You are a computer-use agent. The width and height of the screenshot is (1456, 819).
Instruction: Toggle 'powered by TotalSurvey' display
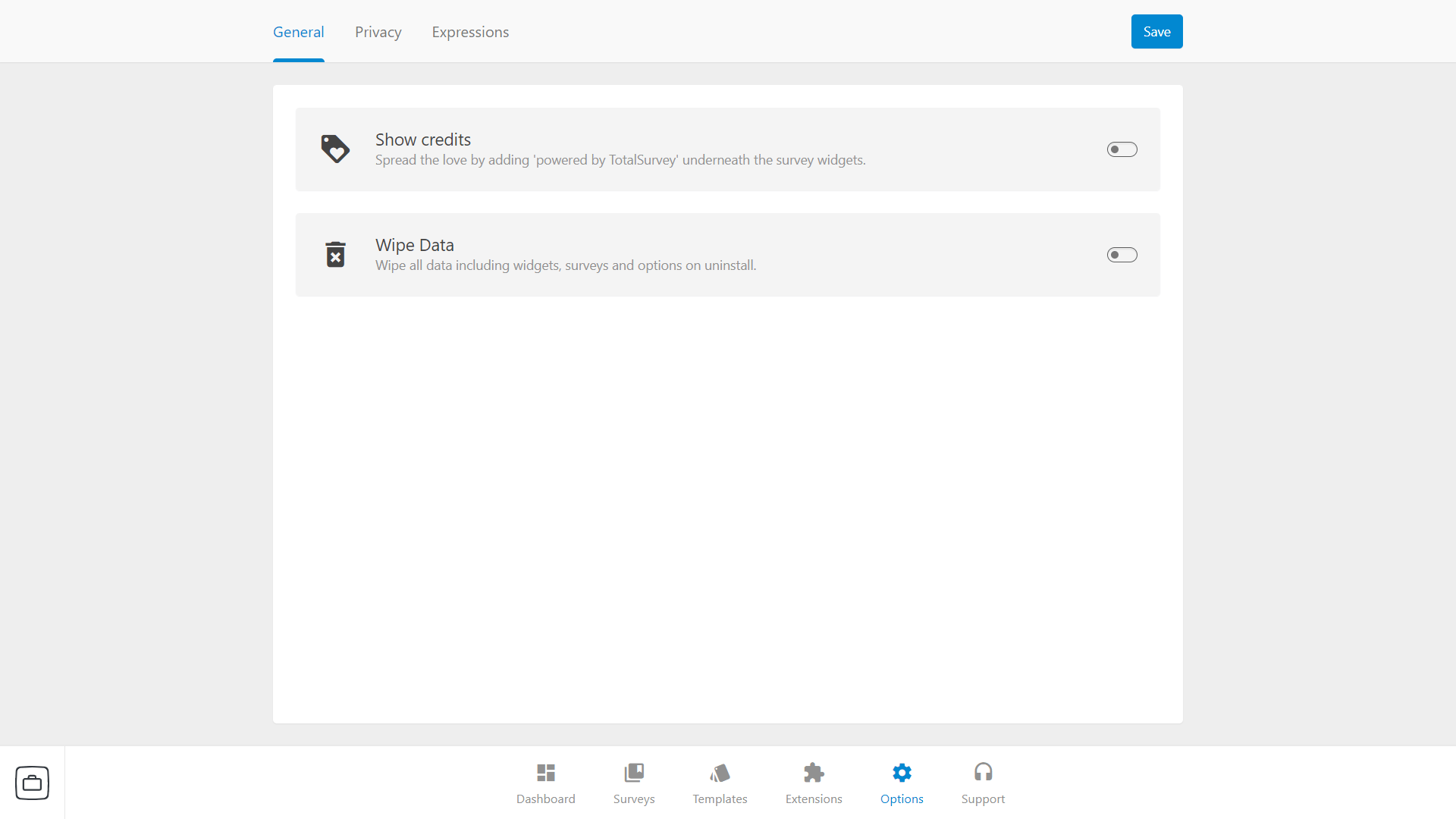pos(1121,149)
